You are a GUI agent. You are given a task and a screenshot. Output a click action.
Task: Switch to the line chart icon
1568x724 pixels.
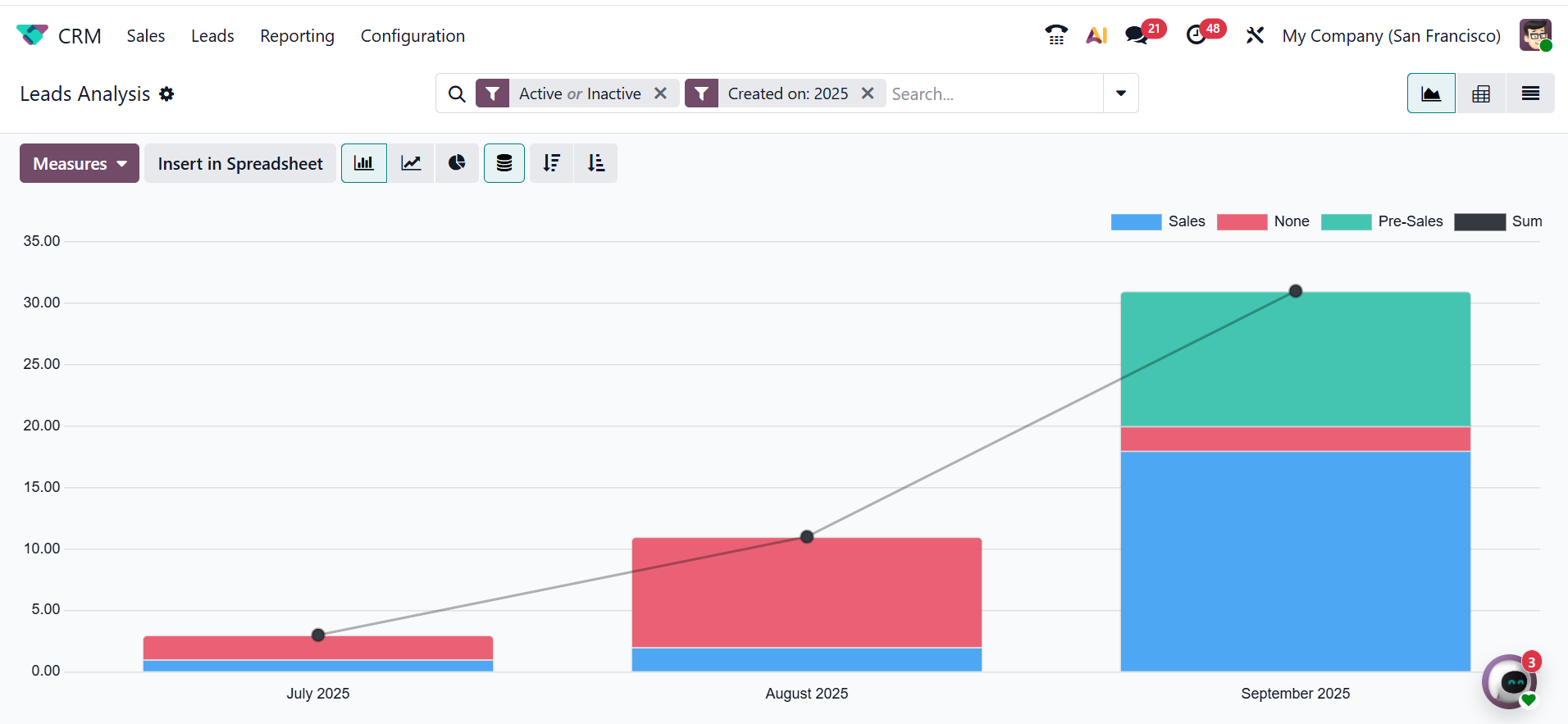click(x=411, y=163)
